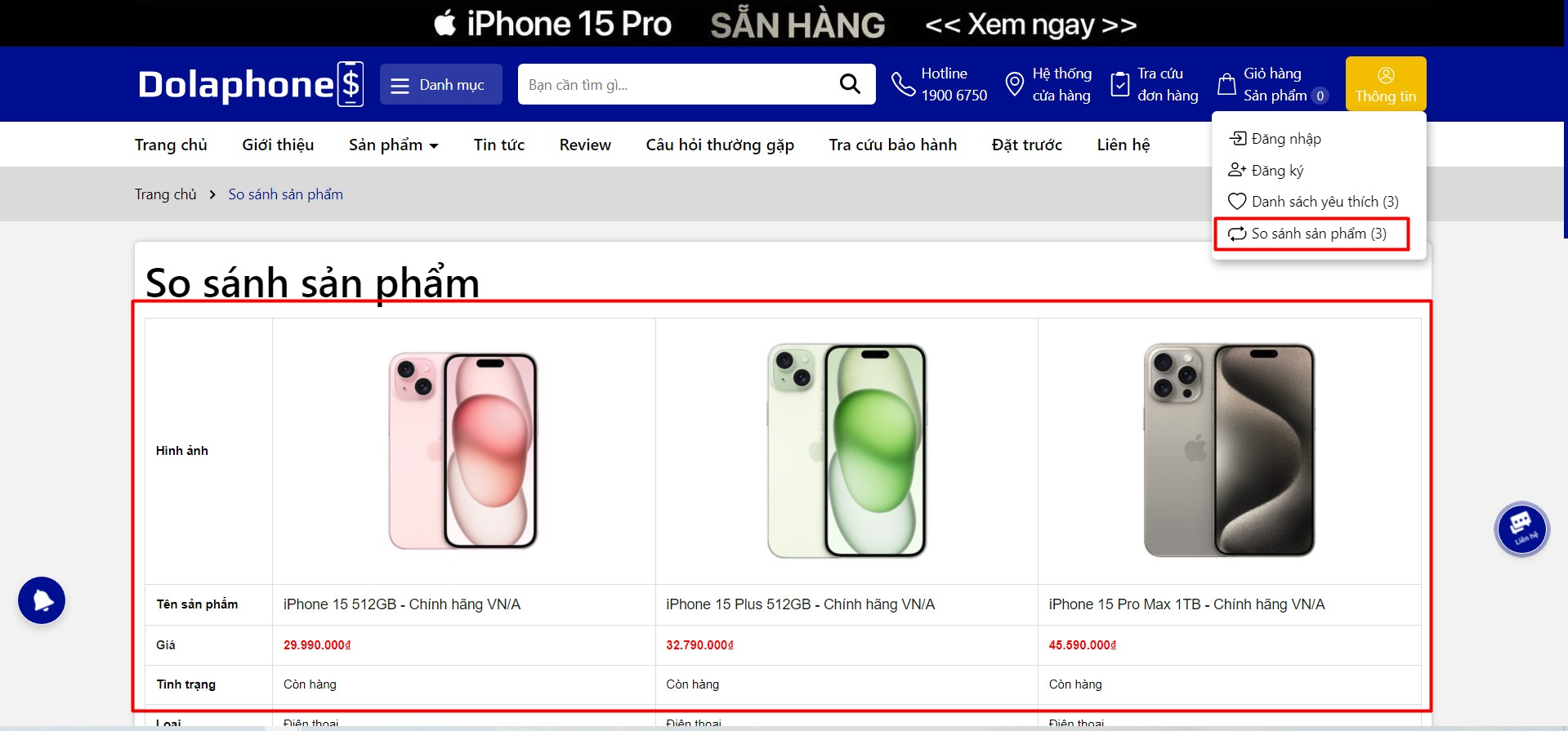Go to Tin tức navigation item
Screen dimensions: 1568x731
pos(499,145)
